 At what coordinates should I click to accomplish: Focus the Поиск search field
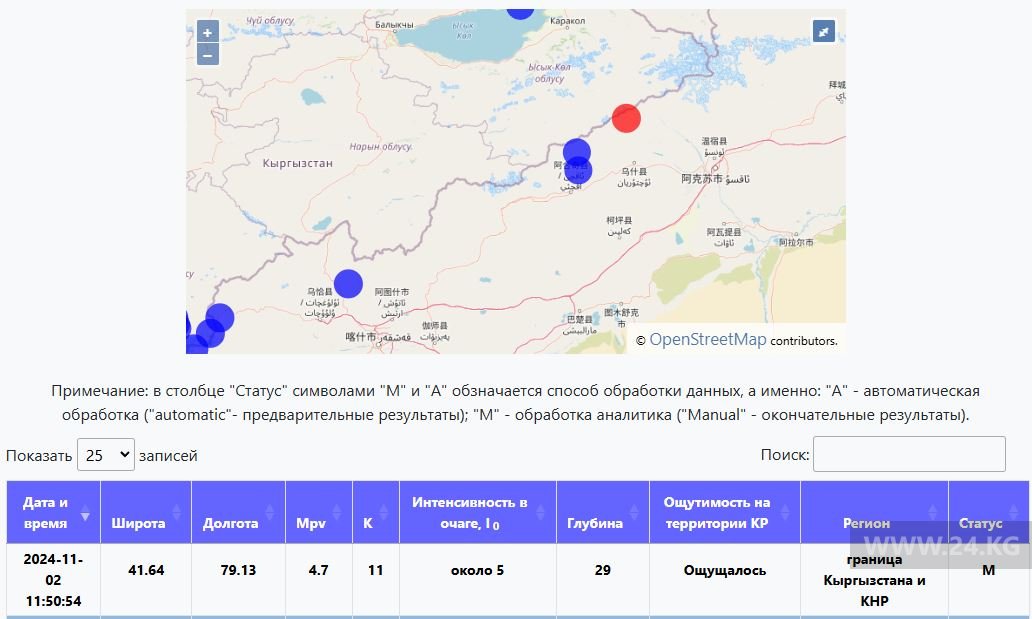click(909, 454)
